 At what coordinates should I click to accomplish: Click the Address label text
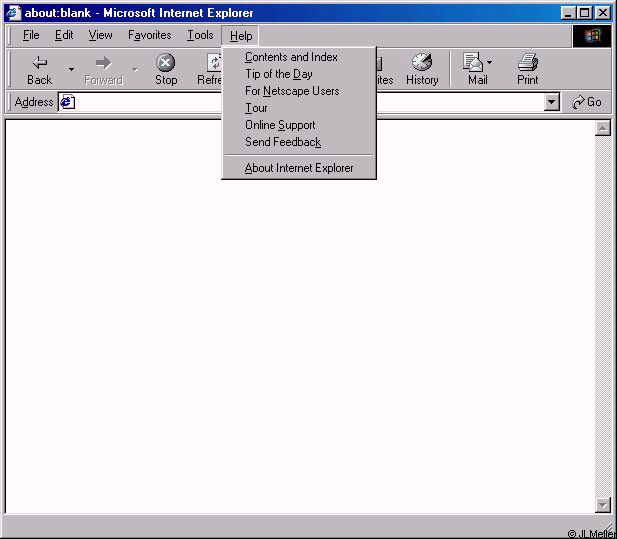34,102
